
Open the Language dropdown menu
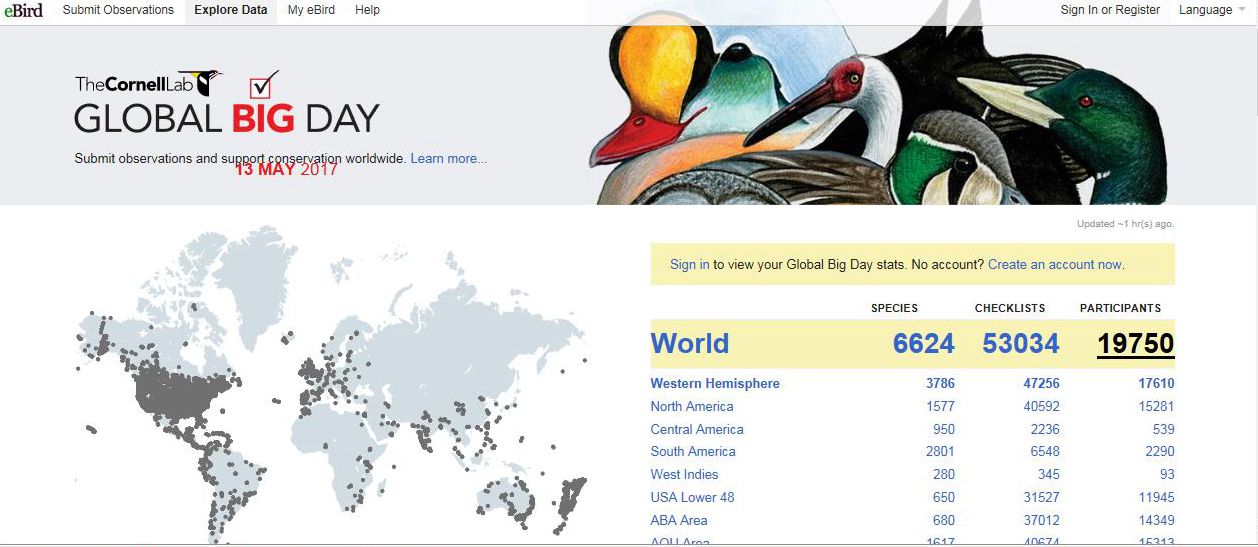pyautogui.click(x=1211, y=10)
